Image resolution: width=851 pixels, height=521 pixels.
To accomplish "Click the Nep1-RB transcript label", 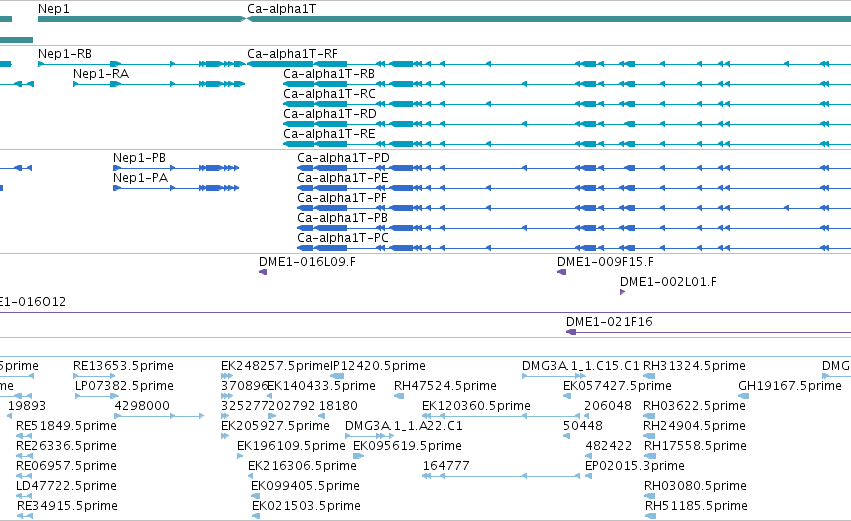I will pos(65,54).
